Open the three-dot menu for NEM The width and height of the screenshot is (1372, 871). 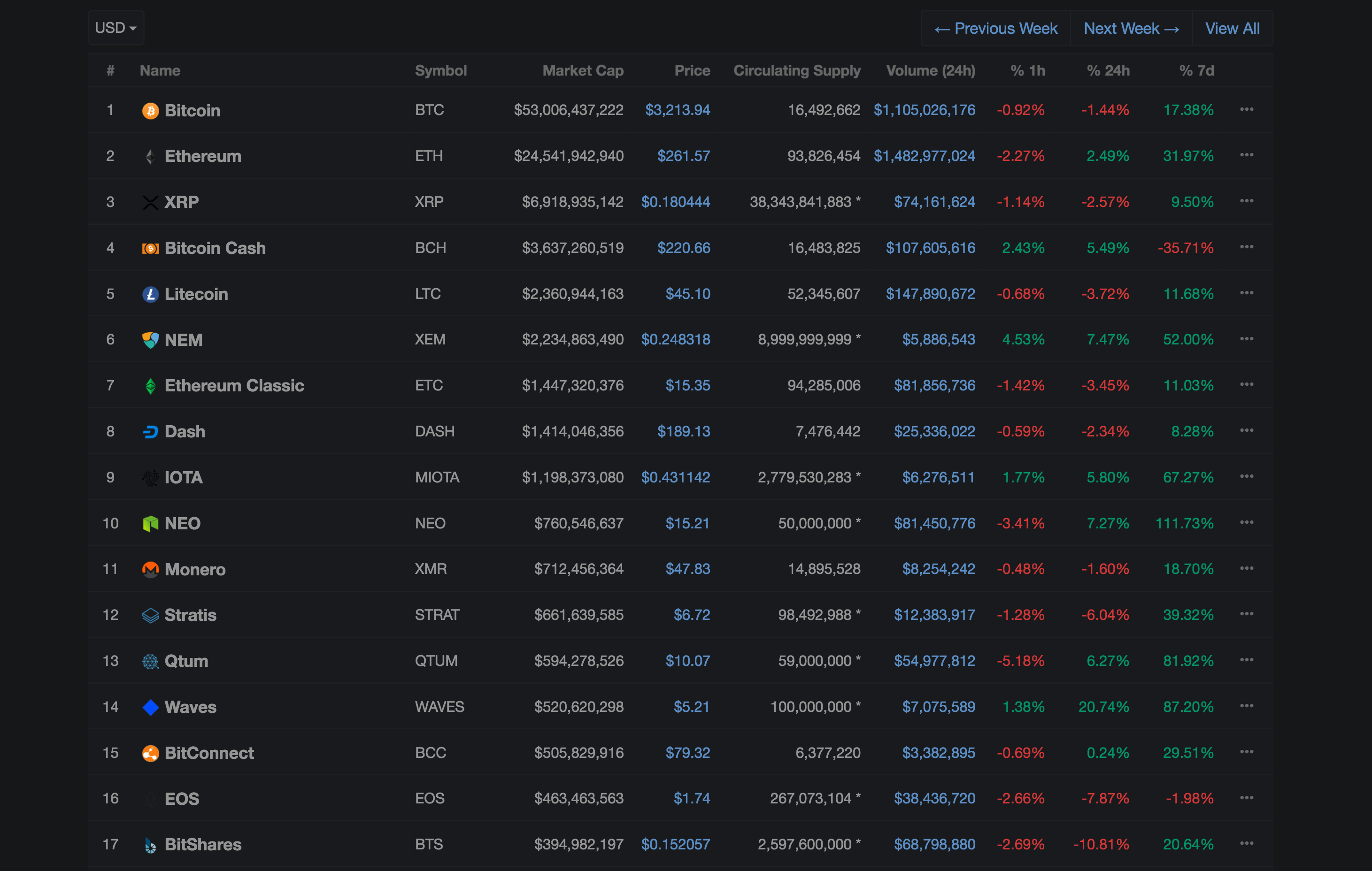(x=1246, y=339)
